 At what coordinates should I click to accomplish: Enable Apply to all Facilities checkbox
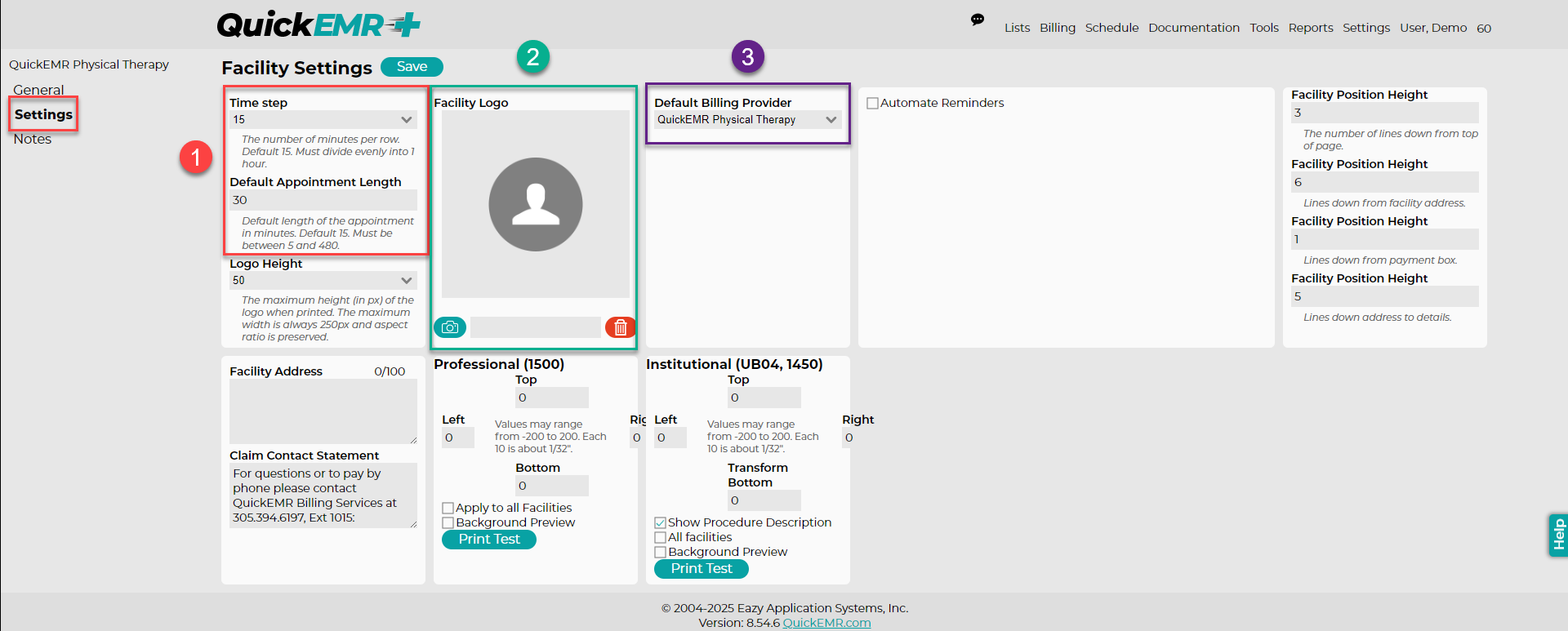pyautogui.click(x=448, y=508)
